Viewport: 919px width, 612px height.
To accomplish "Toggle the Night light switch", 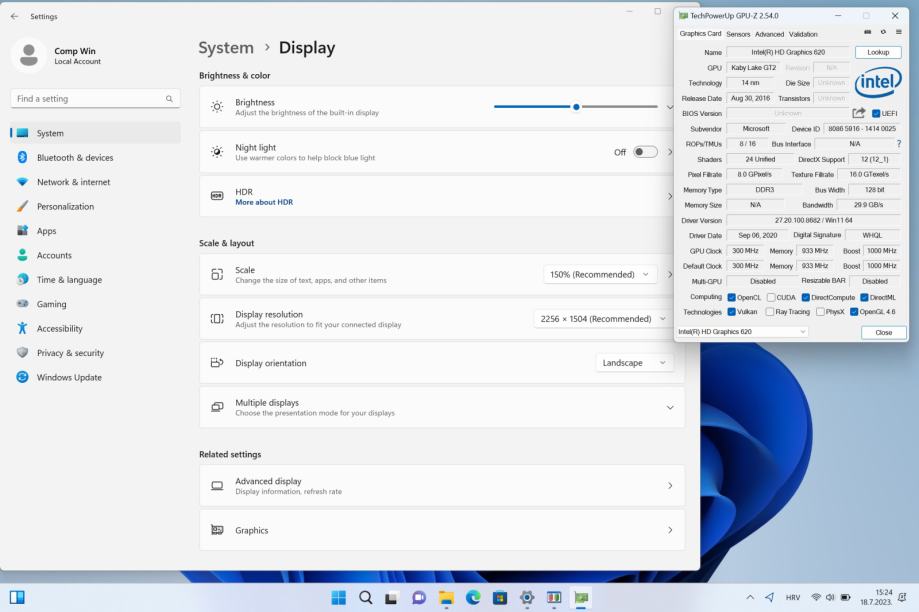I will [x=645, y=152].
